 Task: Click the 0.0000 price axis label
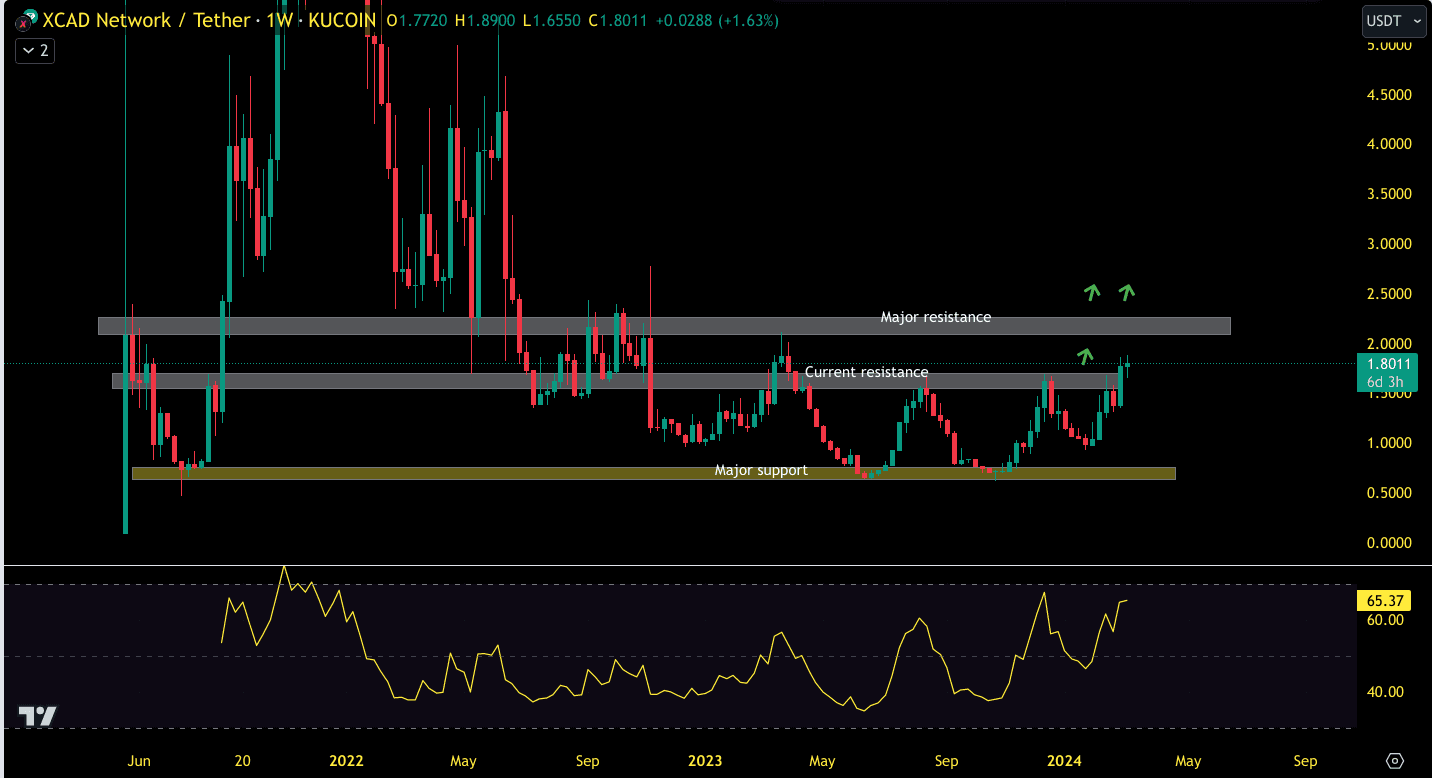pos(1391,543)
